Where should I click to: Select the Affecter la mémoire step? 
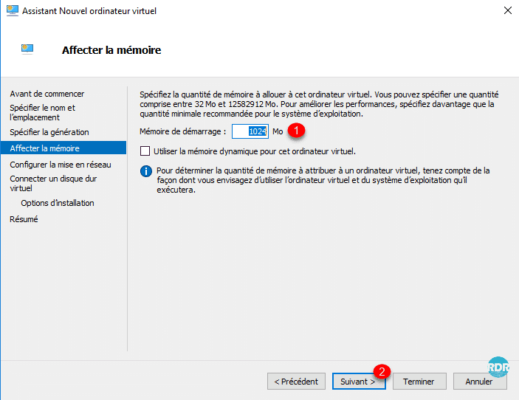[x=63, y=148]
